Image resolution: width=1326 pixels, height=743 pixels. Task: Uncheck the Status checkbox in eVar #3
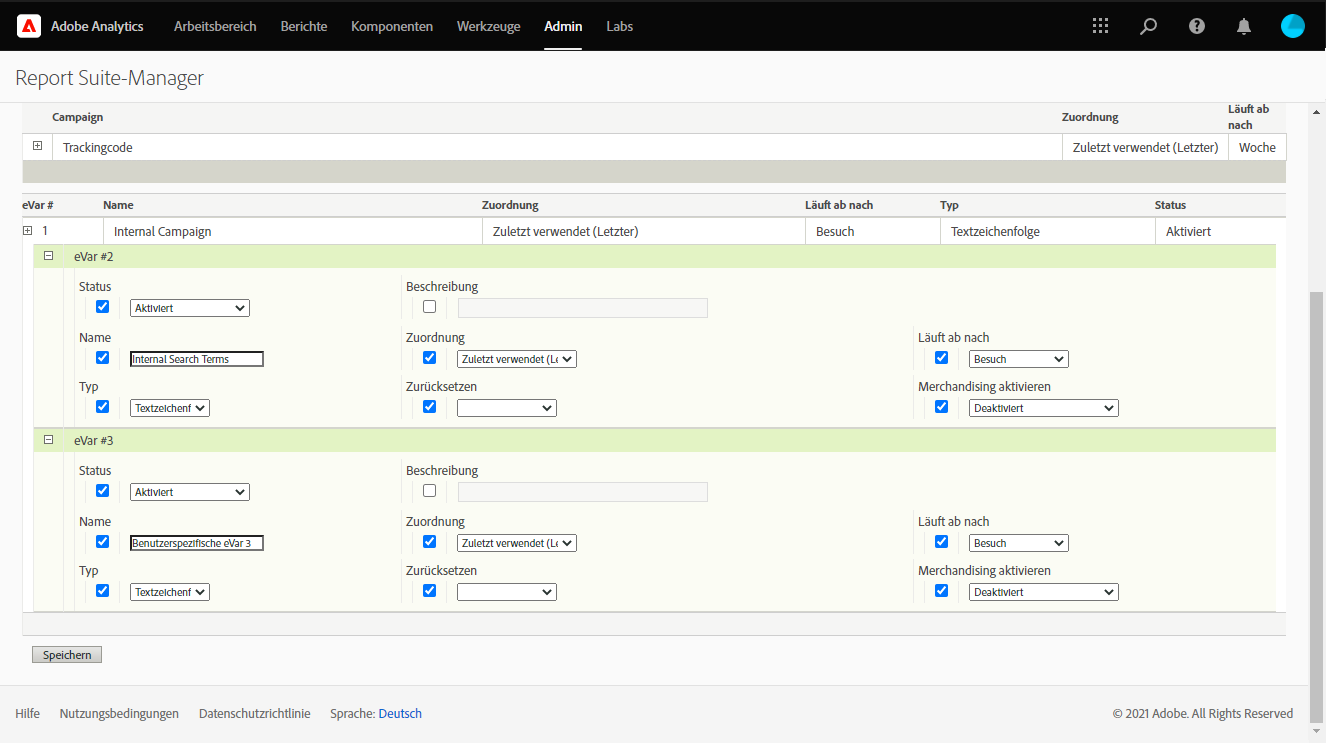click(102, 491)
